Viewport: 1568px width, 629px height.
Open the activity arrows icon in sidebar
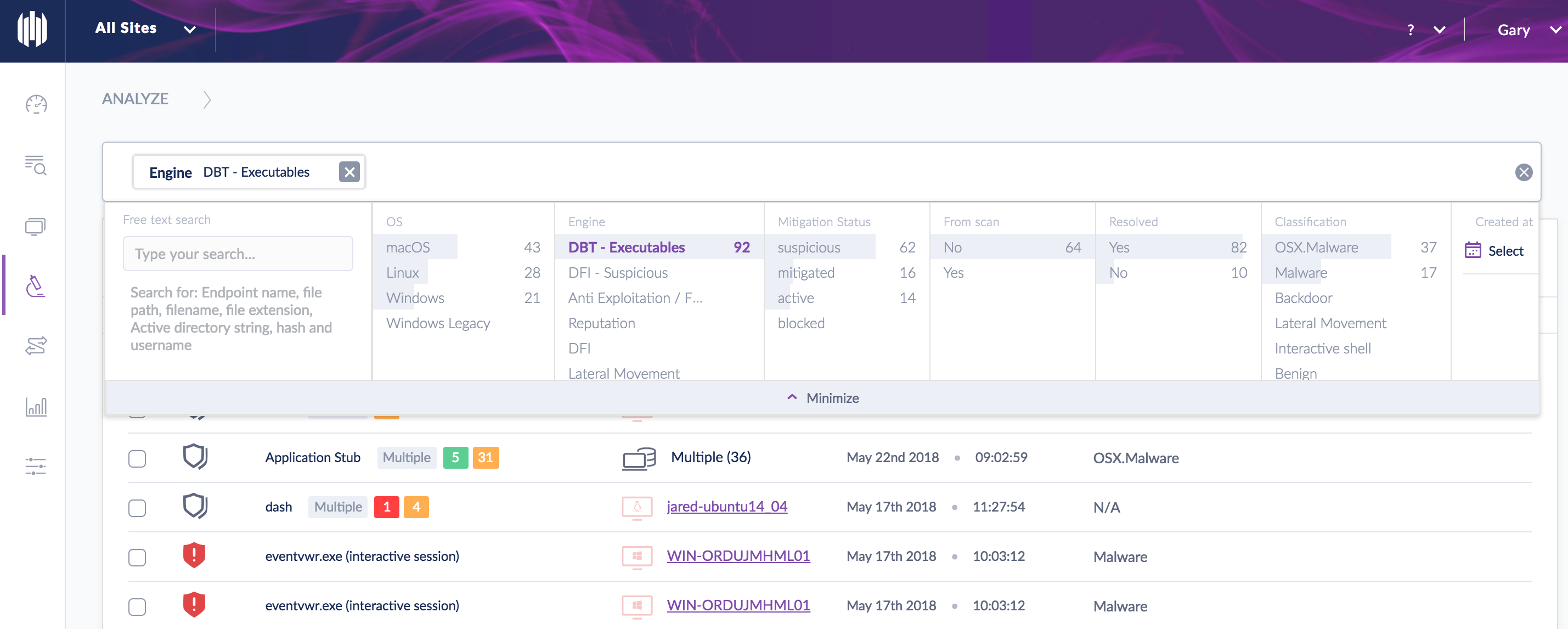pyautogui.click(x=36, y=346)
